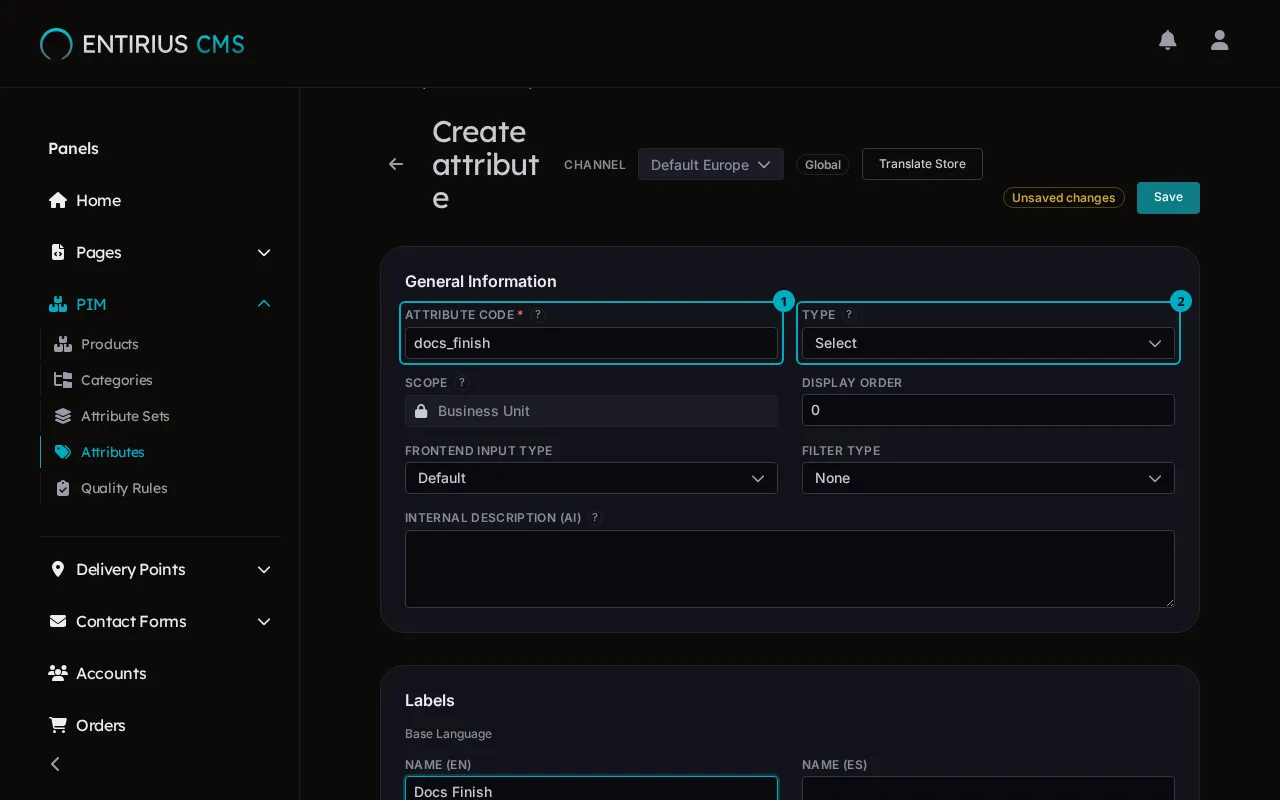Image resolution: width=1280 pixels, height=800 pixels.
Task: Show the Scope field help icon
Action: pyautogui.click(x=461, y=382)
